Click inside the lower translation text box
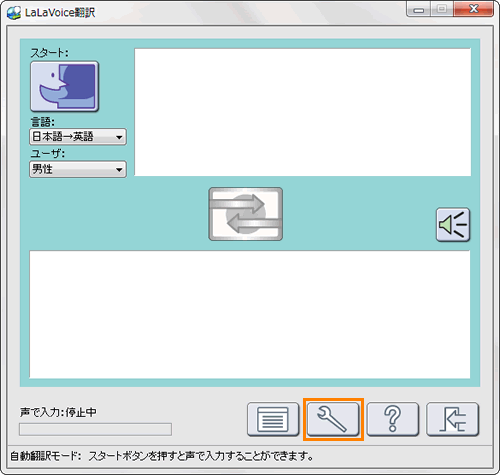Screen dimensions: 500x475 pyautogui.click(x=250, y=315)
